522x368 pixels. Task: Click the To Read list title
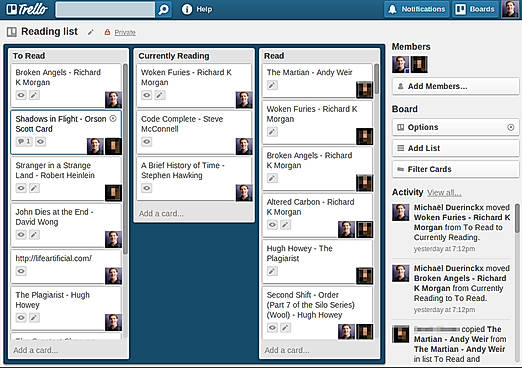click(x=29, y=56)
